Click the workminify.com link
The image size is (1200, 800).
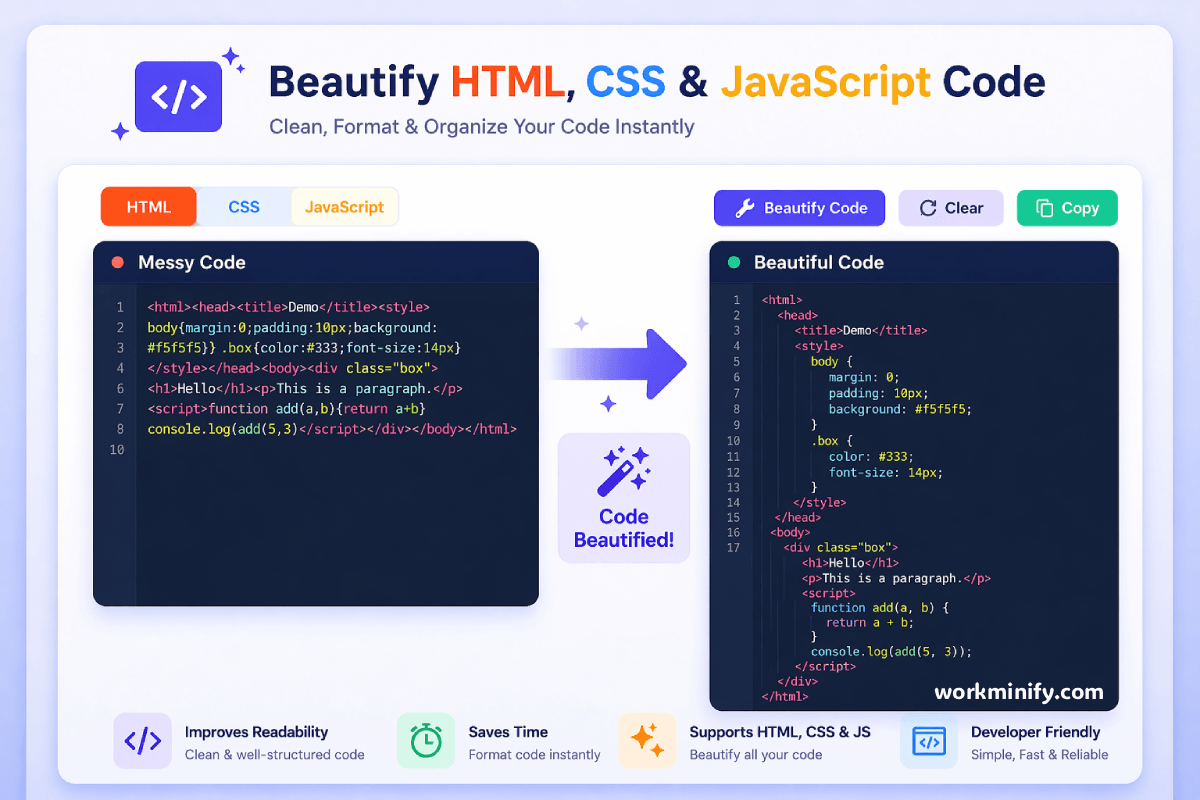click(x=1018, y=691)
